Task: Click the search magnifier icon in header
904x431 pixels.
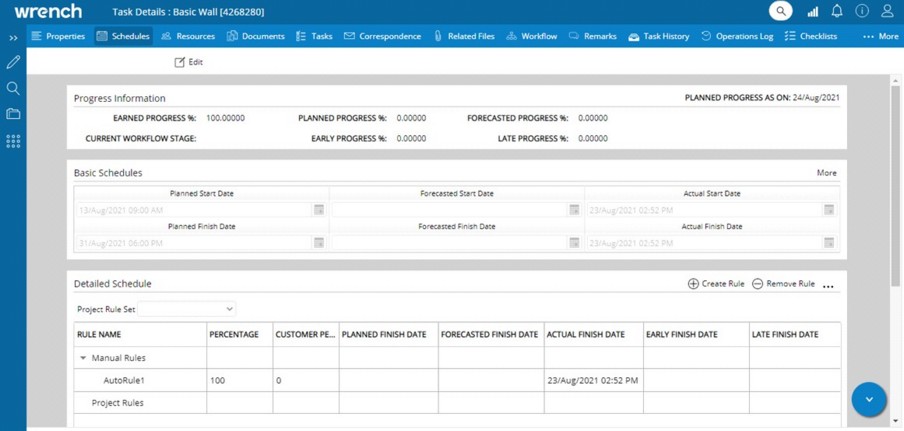Action: [780, 11]
